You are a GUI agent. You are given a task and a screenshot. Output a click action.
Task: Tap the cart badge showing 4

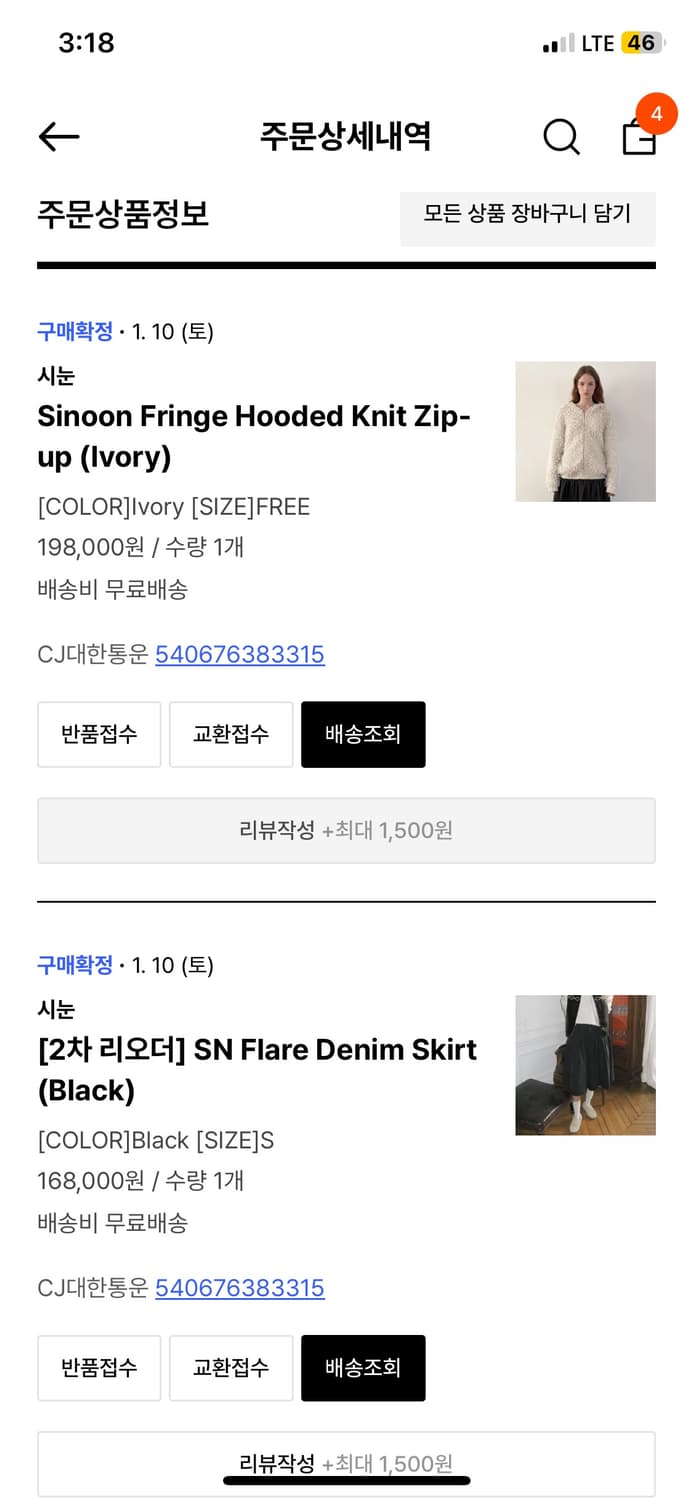656,114
